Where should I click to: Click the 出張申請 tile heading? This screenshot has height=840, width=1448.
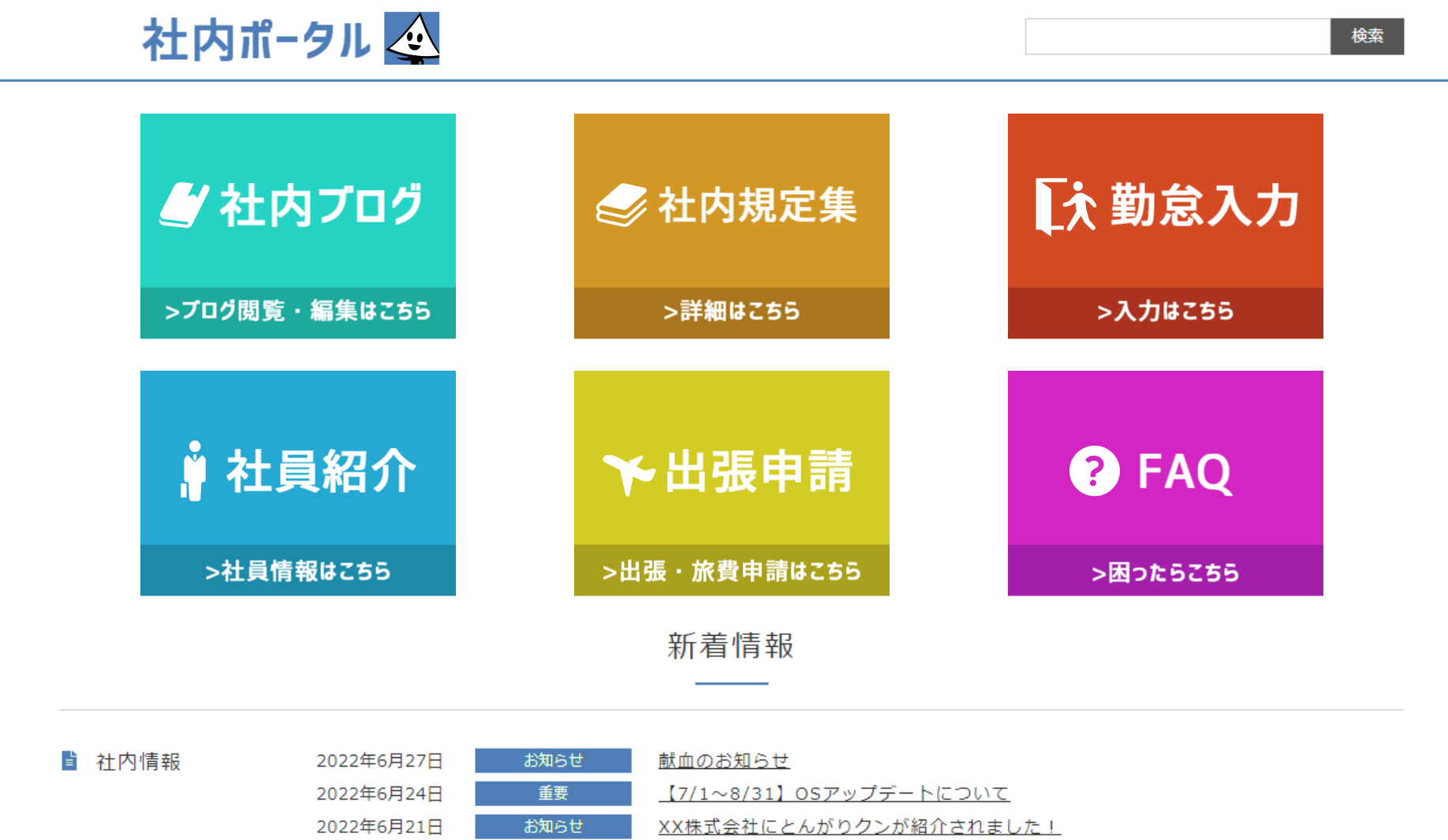click(759, 471)
